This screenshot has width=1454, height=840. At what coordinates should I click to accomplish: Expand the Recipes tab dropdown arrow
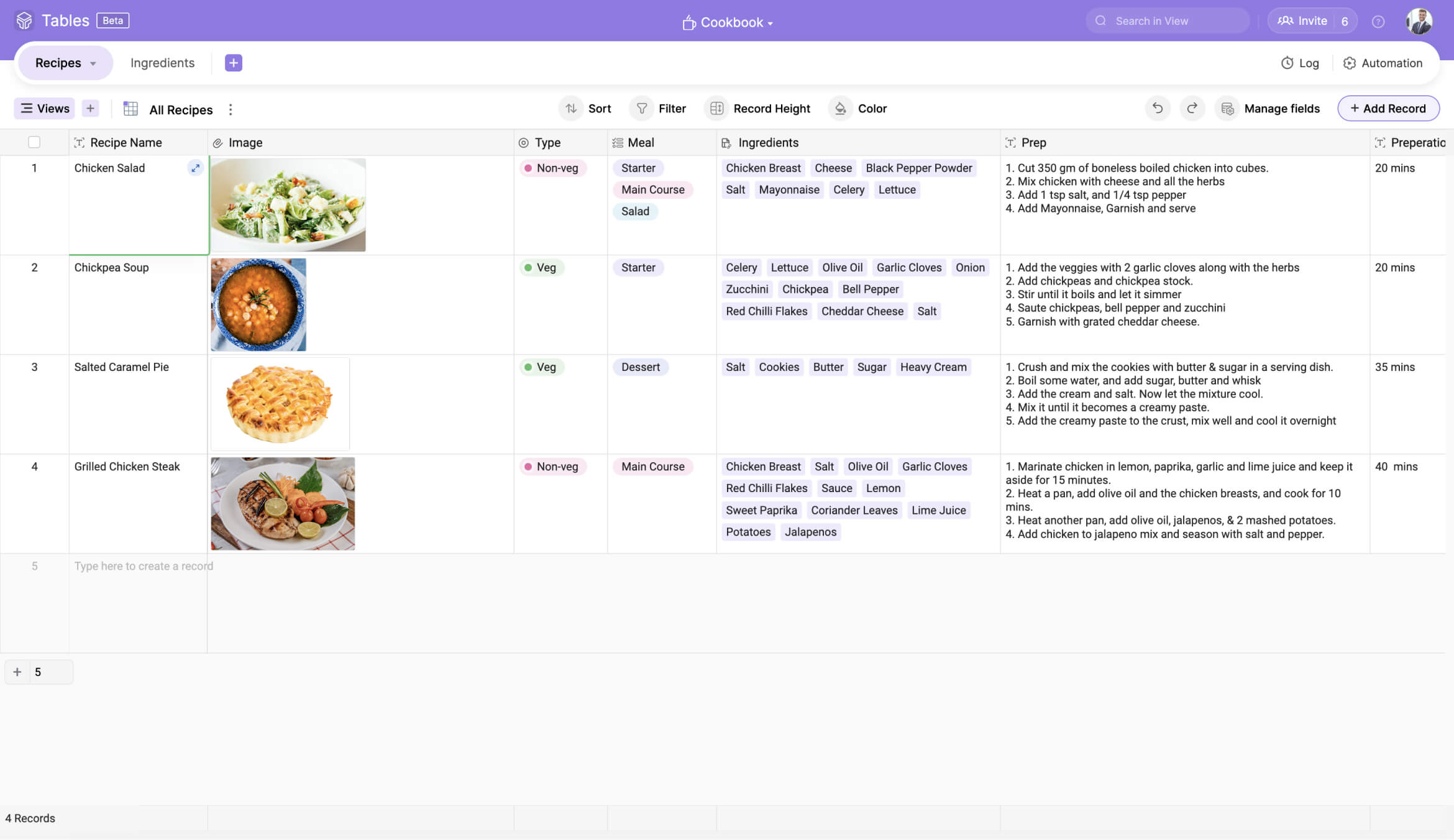tap(93, 63)
